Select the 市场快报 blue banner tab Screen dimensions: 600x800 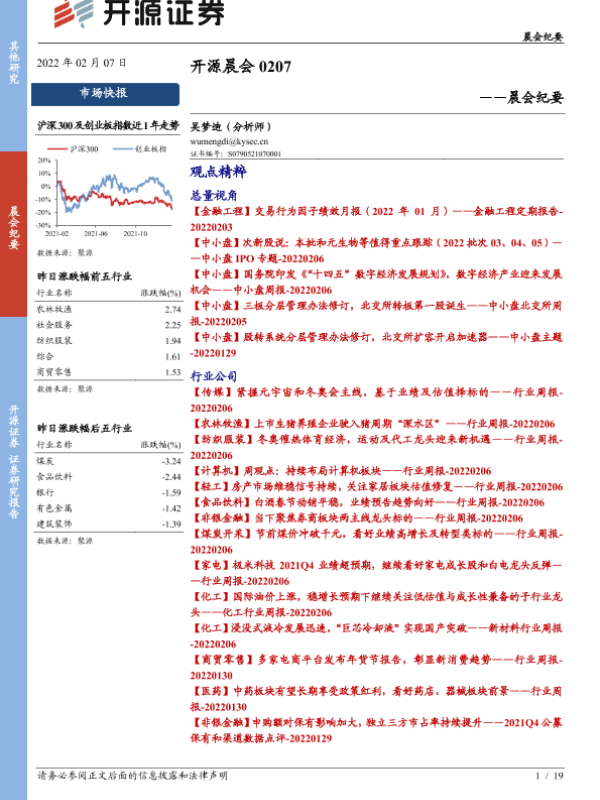pyautogui.click(x=105, y=93)
